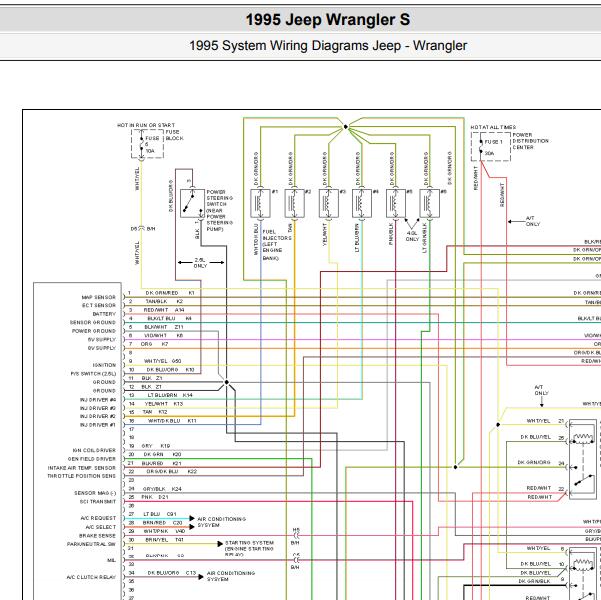Click the "WHT/YEL G50" wire label at pin 9
601x600 pixels.
[x=163, y=361]
